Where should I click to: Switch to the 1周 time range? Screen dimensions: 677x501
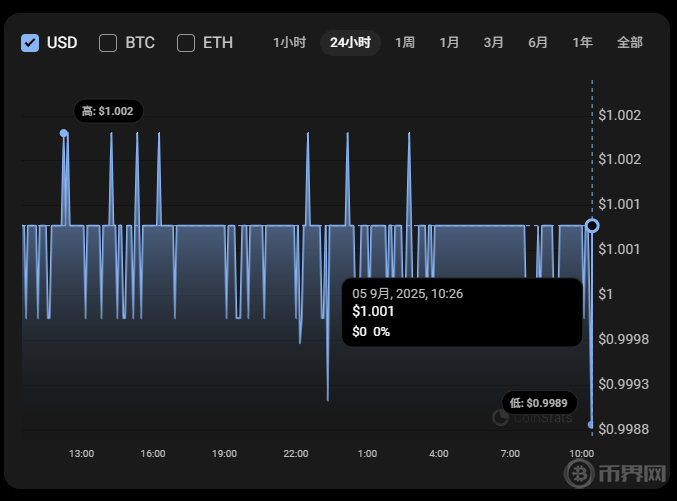tap(405, 43)
